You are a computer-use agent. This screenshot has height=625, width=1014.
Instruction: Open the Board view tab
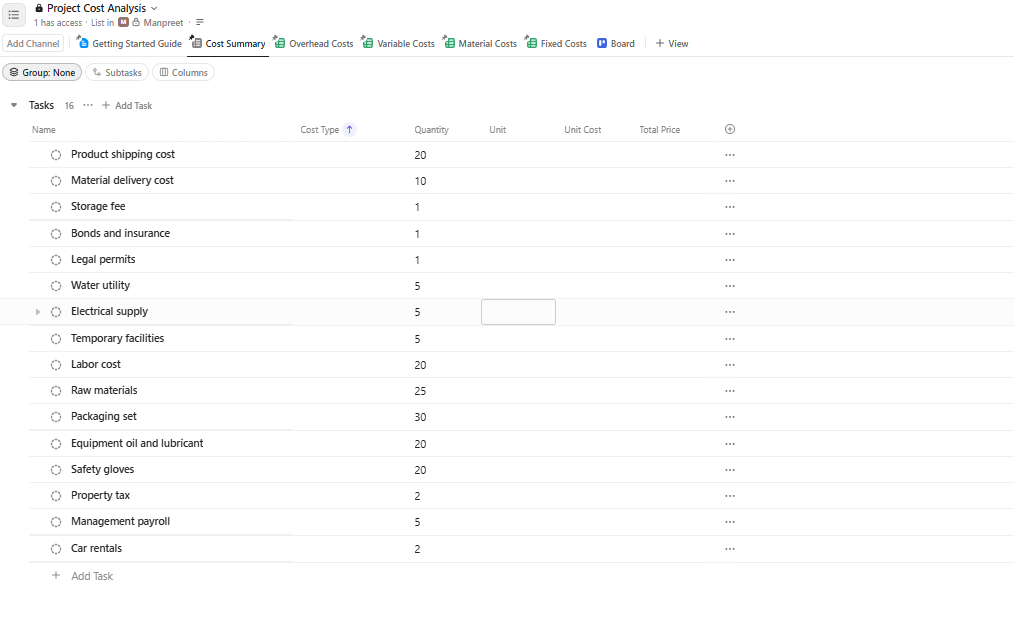[x=616, y=44]
